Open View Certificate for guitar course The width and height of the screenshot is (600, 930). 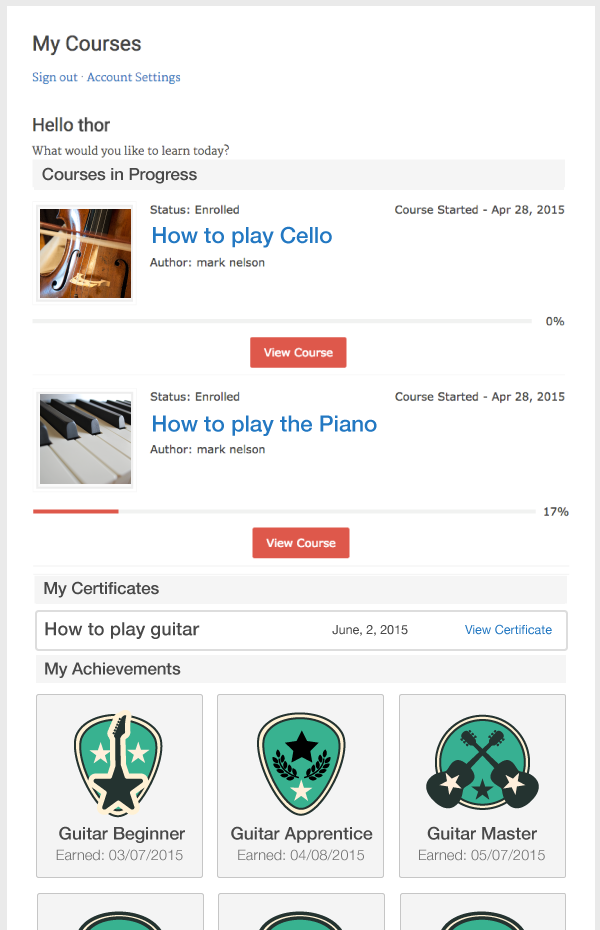[508, 630]
